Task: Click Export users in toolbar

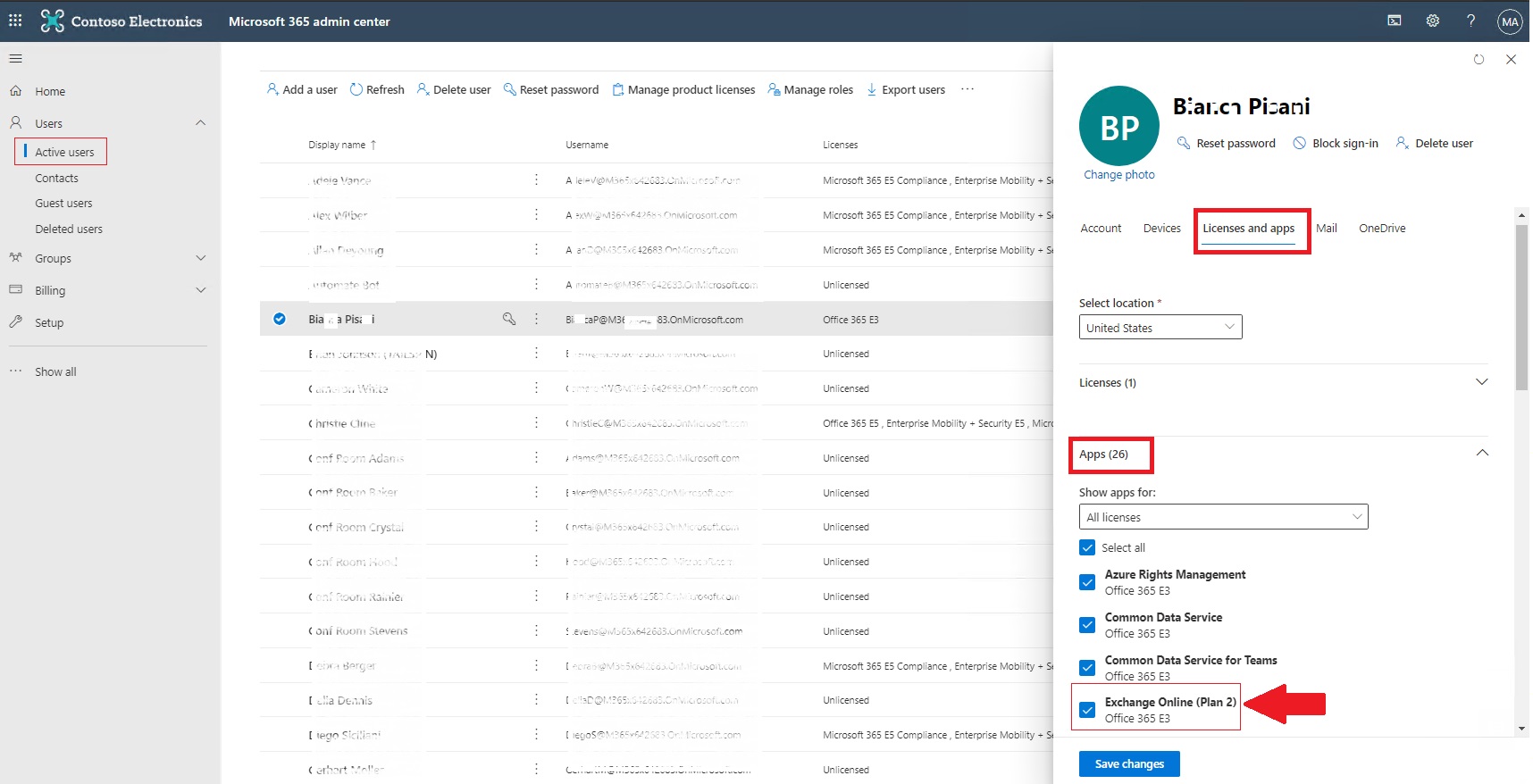Action: pos(906,89)
